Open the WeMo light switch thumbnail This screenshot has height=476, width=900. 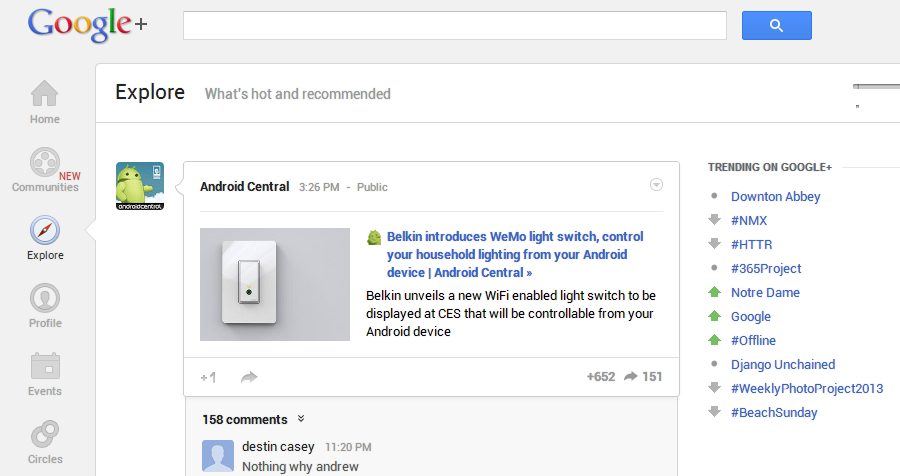pos(275,284)
